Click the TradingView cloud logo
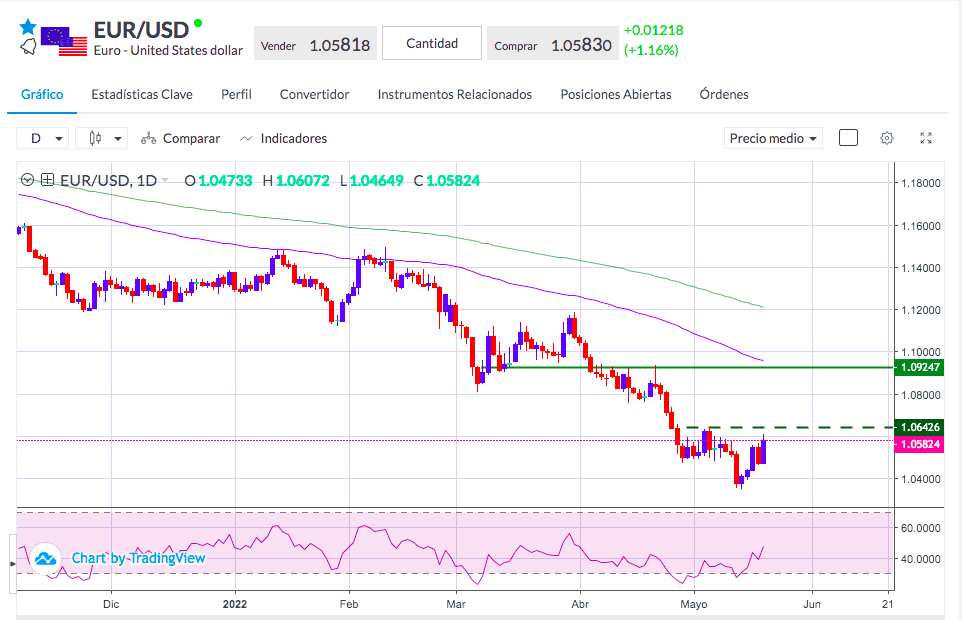The width and height of the screenshot is (962, 620). [x=45, y=559]
